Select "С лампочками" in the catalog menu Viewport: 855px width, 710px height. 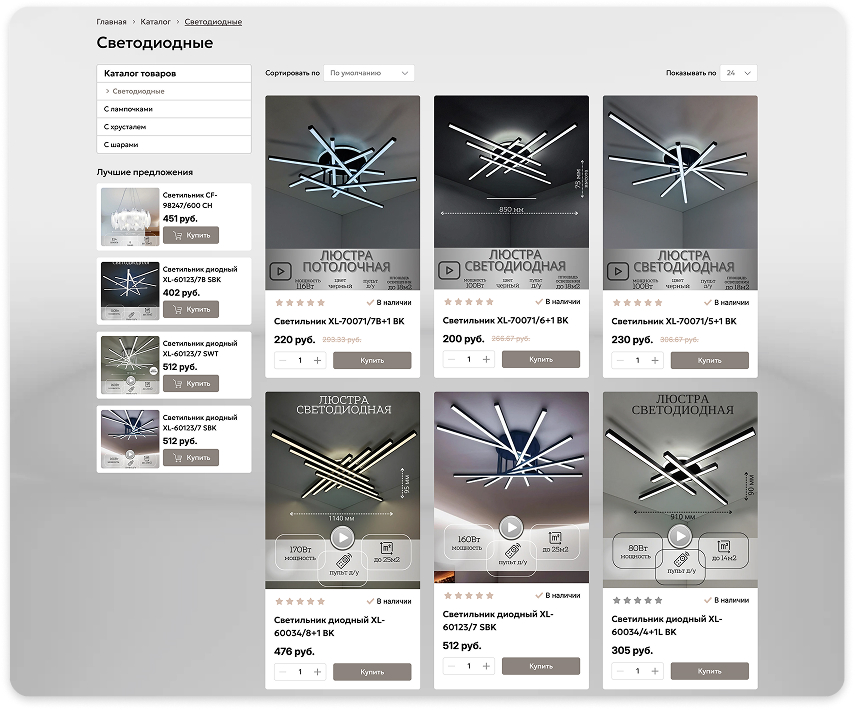(x=129, y=109)
